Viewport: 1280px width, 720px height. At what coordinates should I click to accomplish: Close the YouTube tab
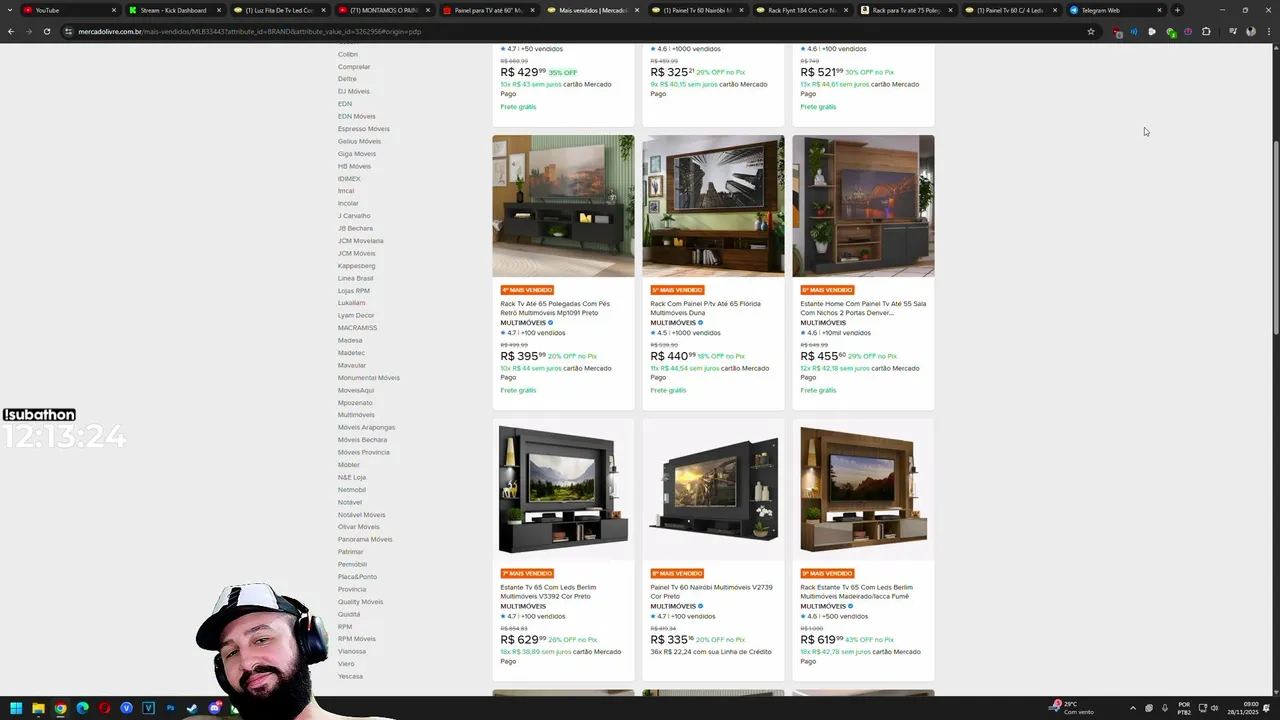[114, 10]
